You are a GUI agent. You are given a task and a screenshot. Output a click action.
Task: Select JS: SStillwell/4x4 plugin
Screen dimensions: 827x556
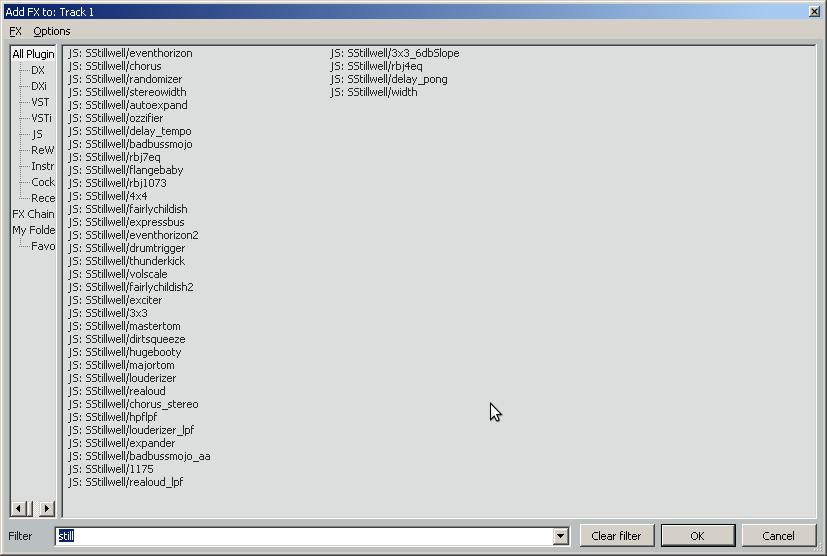click(108, 196)
